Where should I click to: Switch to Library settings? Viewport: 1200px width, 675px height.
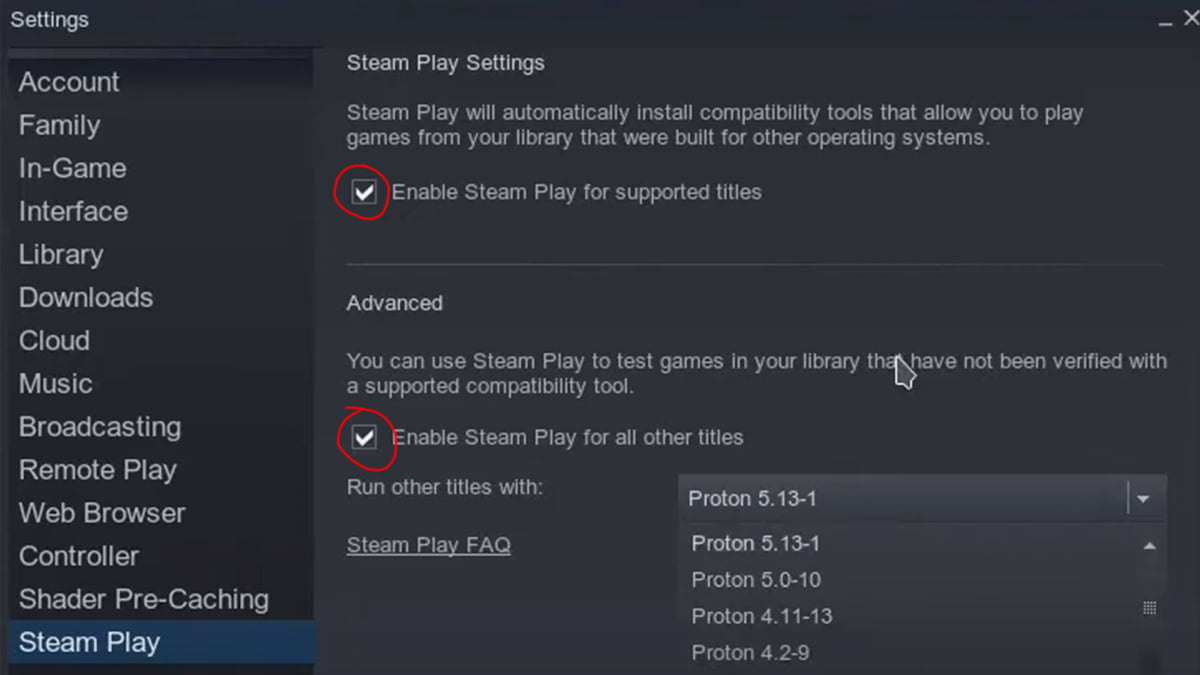coord(61,254)
